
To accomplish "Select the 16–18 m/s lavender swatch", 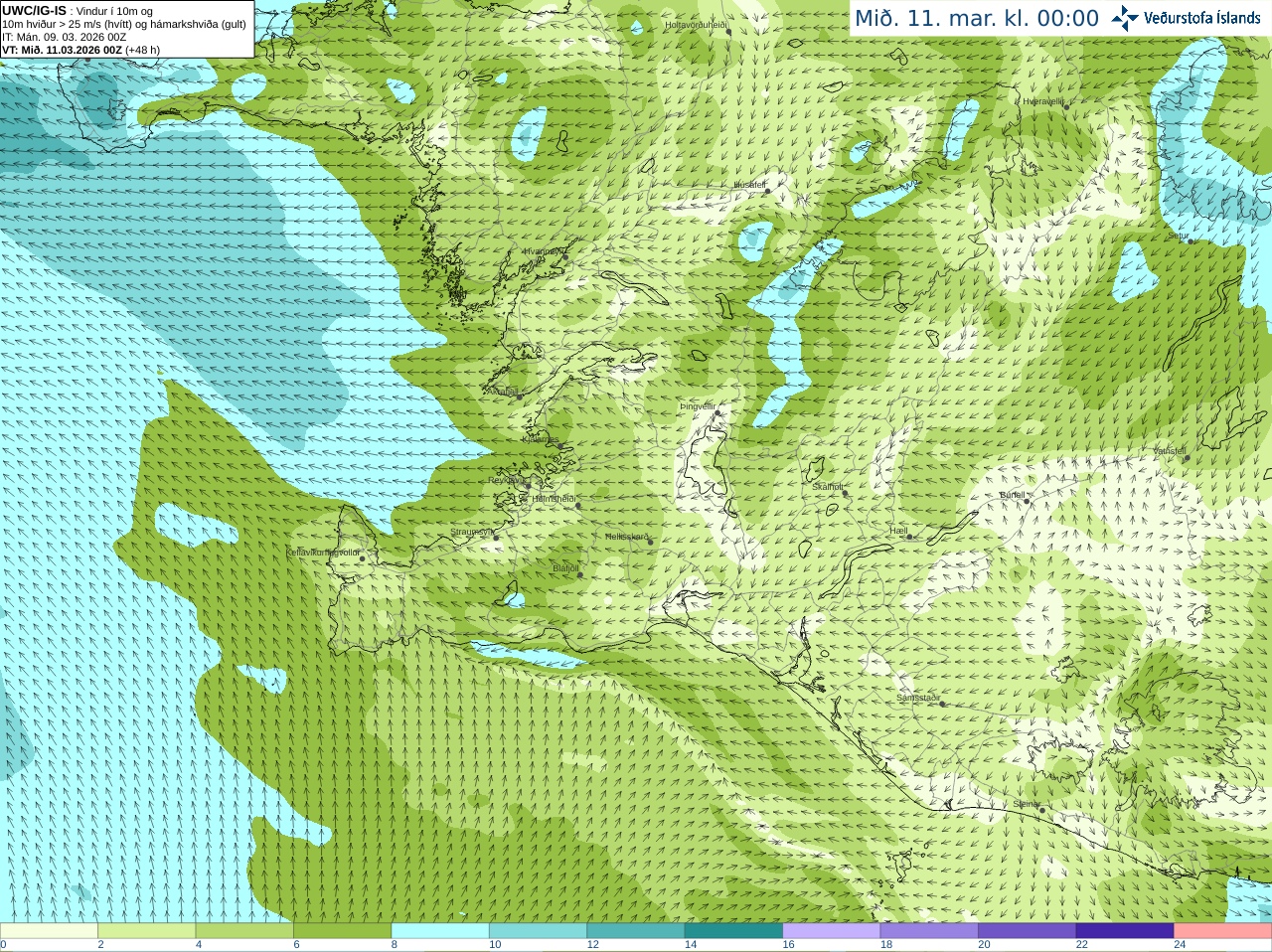I will (x=832, y=931).
